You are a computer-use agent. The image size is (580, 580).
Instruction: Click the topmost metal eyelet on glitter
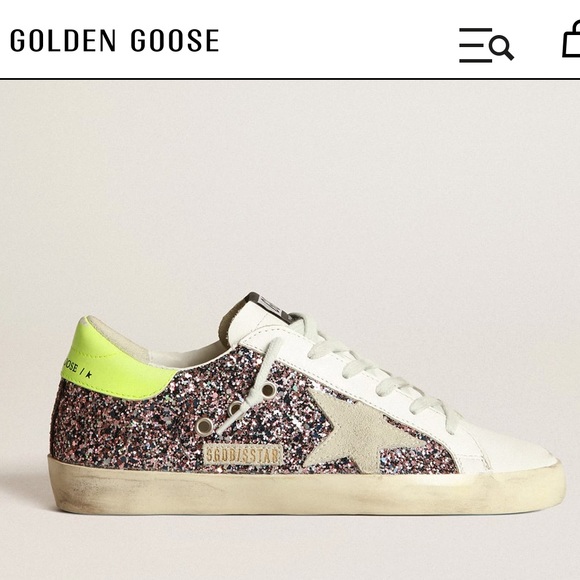(269, 390)
